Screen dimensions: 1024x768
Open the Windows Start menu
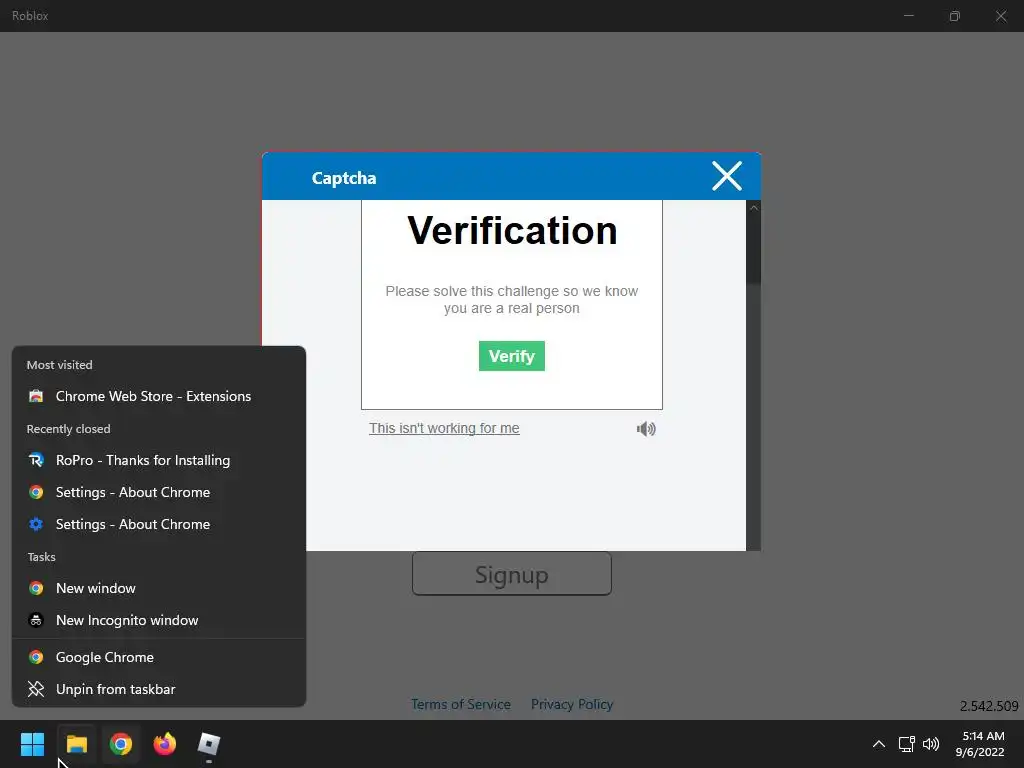click(x=32, y=744)
